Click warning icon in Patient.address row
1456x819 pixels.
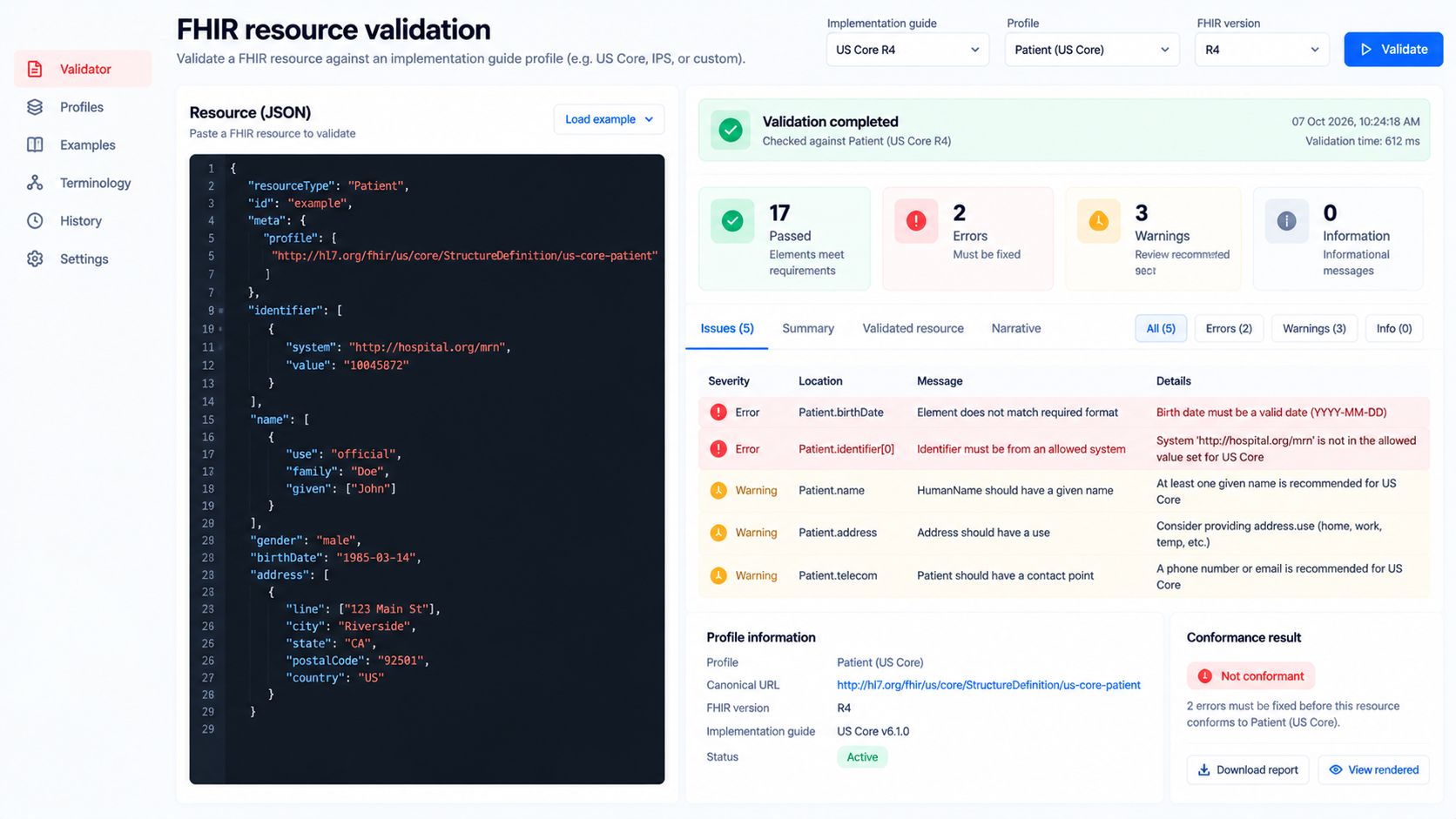(x=718, y=533)
